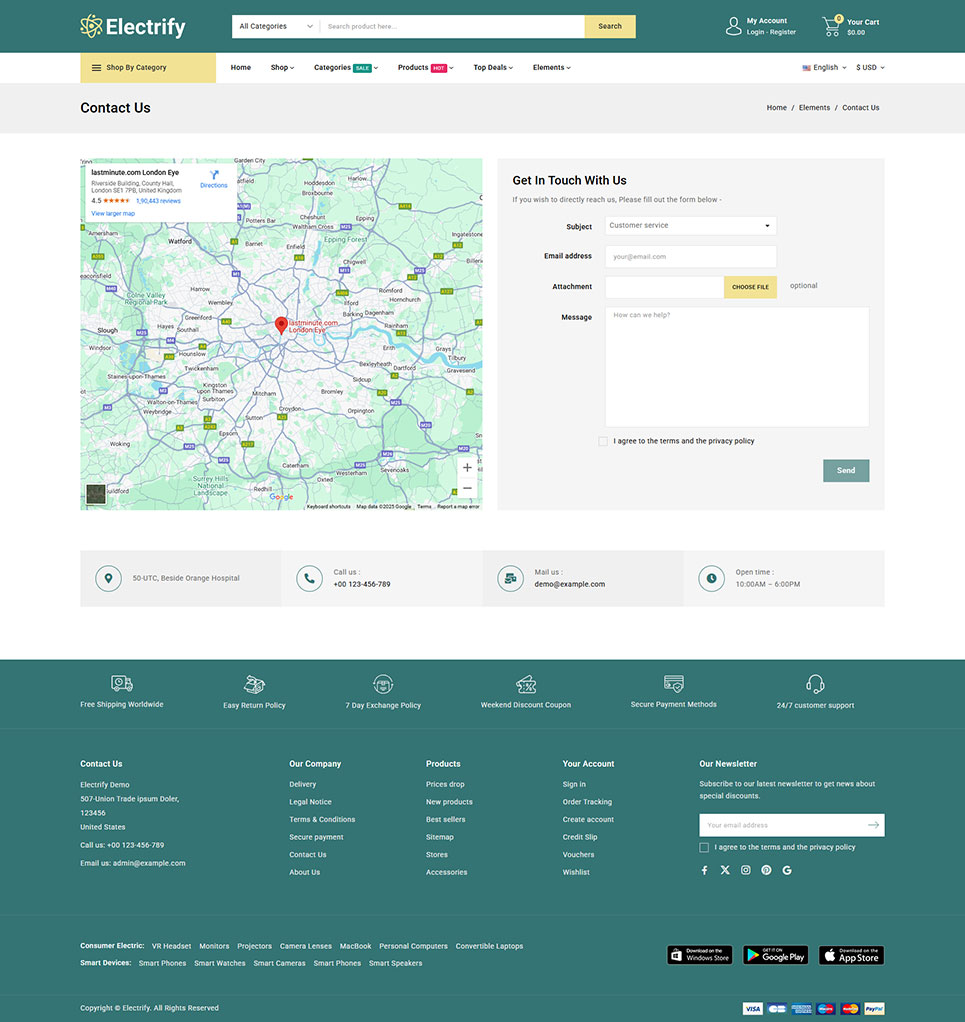Click the Search button
Image resolution: width=965 pixels, height=1022 pixels.
(x=610, y=27)
